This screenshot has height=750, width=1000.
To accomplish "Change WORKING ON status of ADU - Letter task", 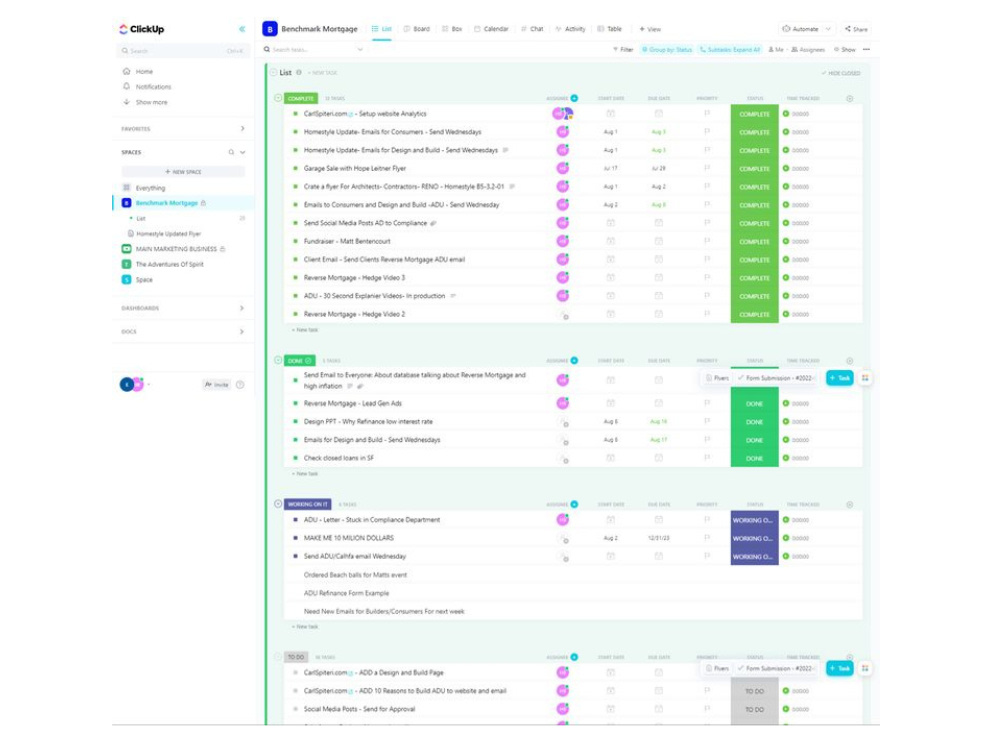I will pyautogui.click(x=754, y=520).
